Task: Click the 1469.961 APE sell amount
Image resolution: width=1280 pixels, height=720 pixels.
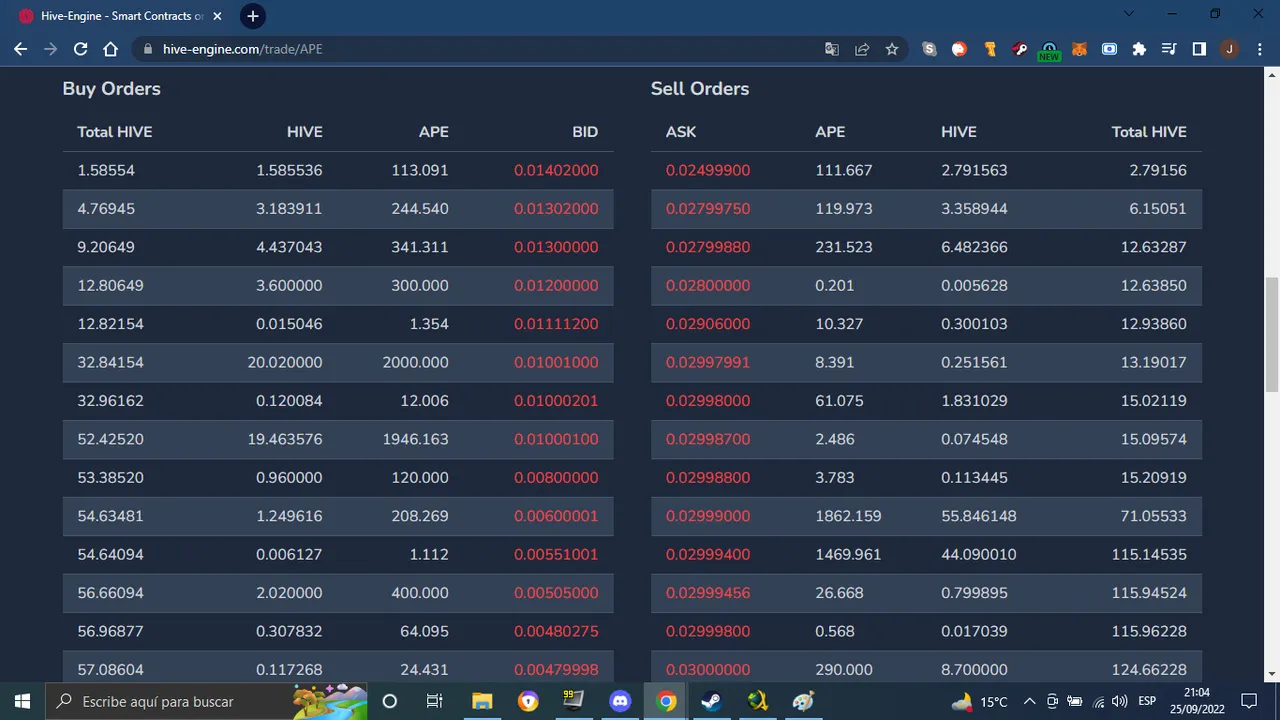Action: [x=848, y=554]
